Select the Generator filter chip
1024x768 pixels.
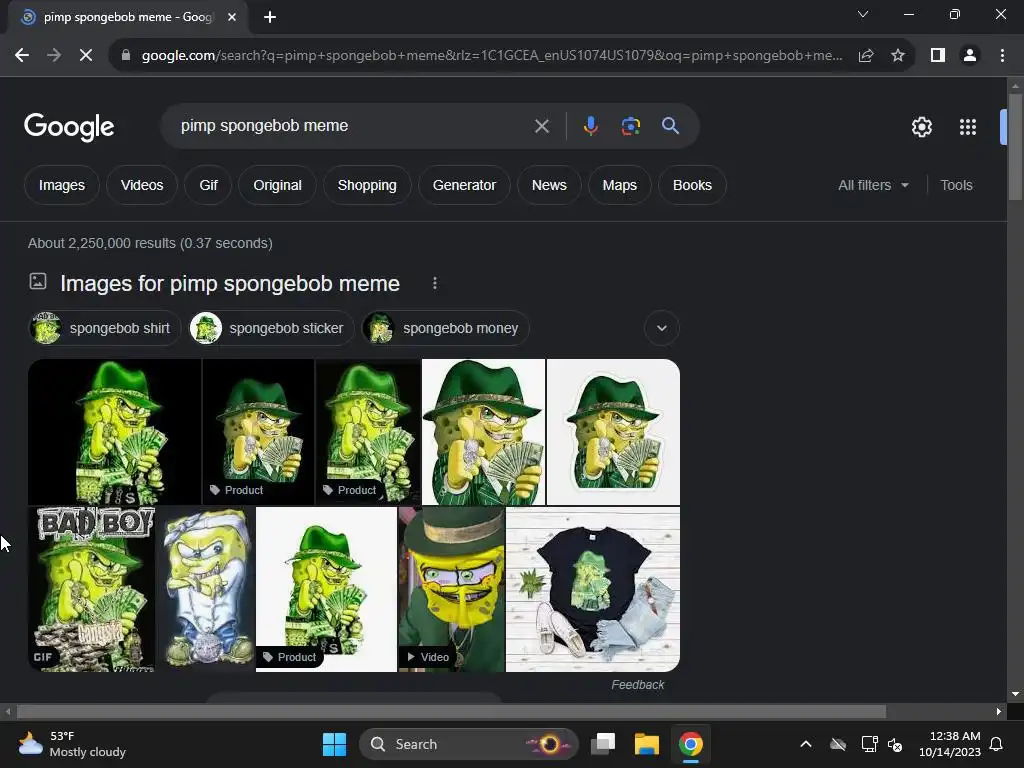pyautogui.click(x=464, y=185)
